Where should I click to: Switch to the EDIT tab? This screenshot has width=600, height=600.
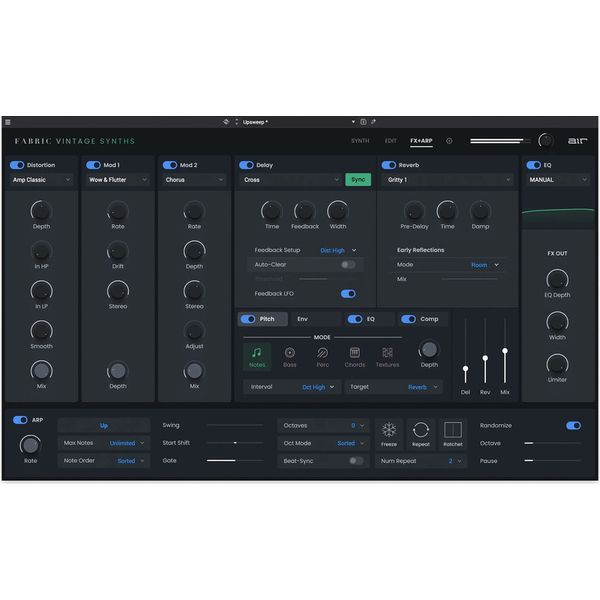pyautogui.click(x=390, y=141)
